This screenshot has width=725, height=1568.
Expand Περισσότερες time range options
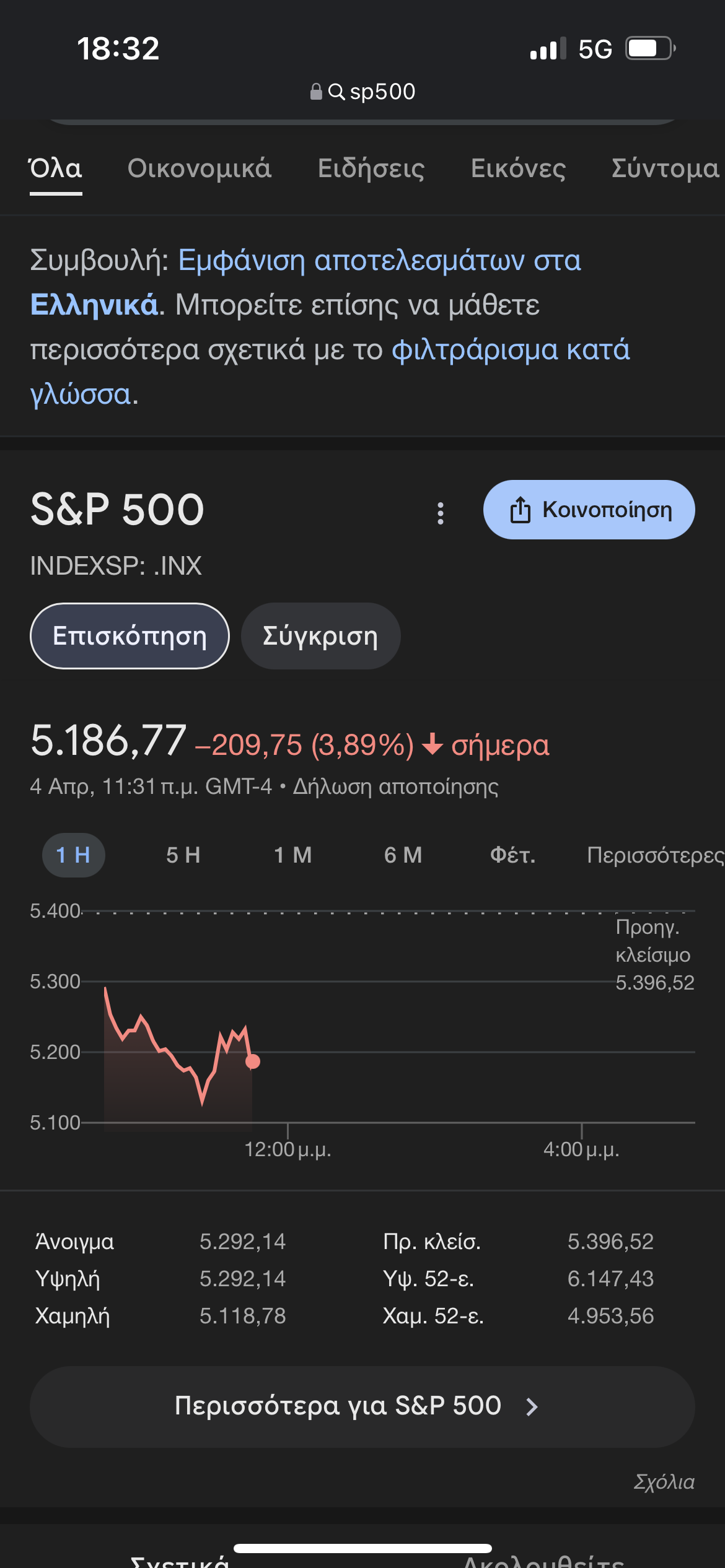pos(654,855)
